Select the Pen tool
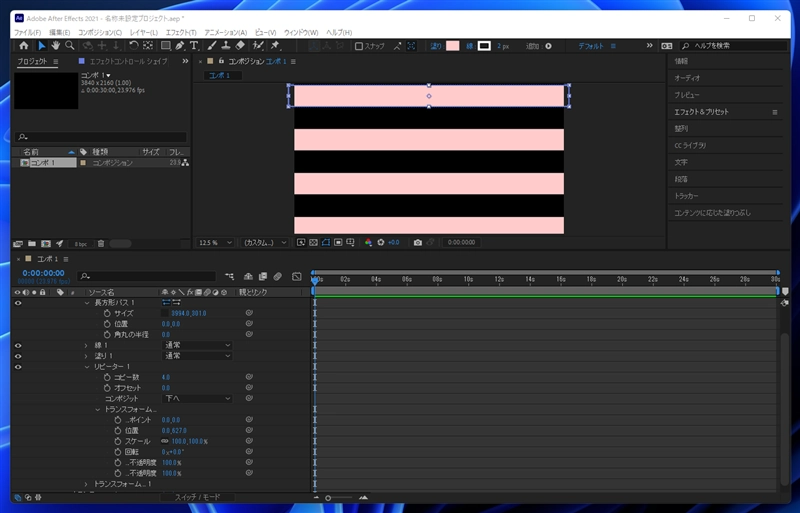 (x=179, y=45)
